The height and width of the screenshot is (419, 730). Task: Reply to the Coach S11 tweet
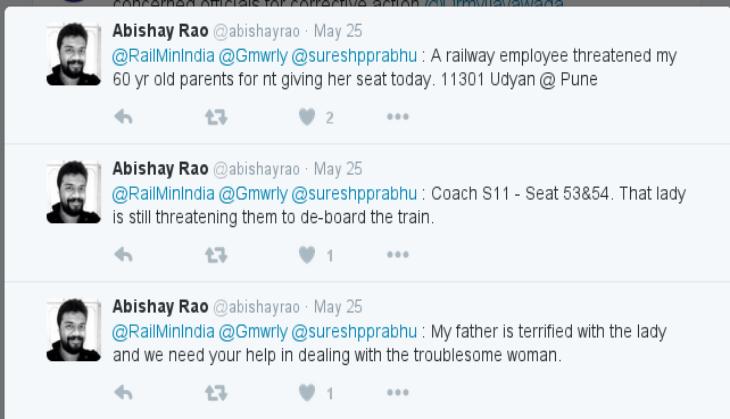click(123, 255)
